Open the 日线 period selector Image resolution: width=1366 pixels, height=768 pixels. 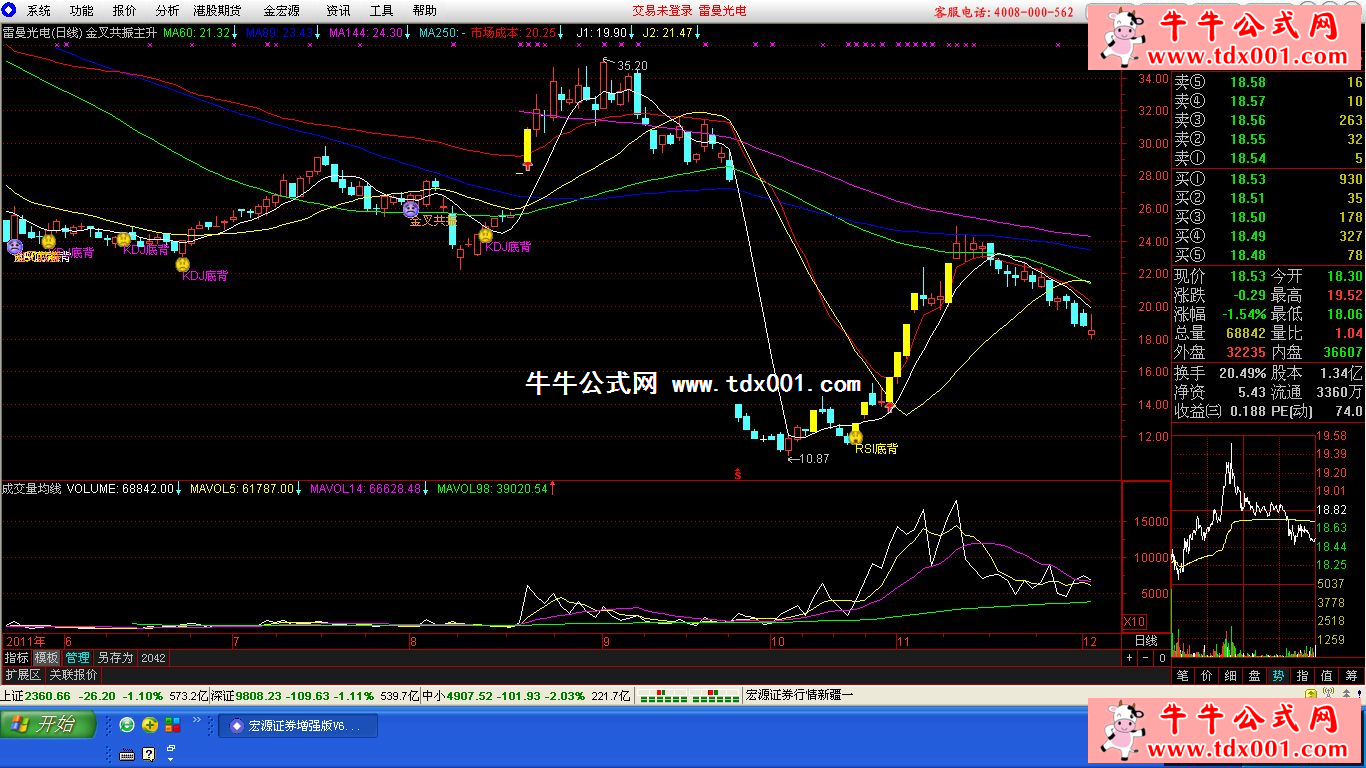pos(1146,640)
